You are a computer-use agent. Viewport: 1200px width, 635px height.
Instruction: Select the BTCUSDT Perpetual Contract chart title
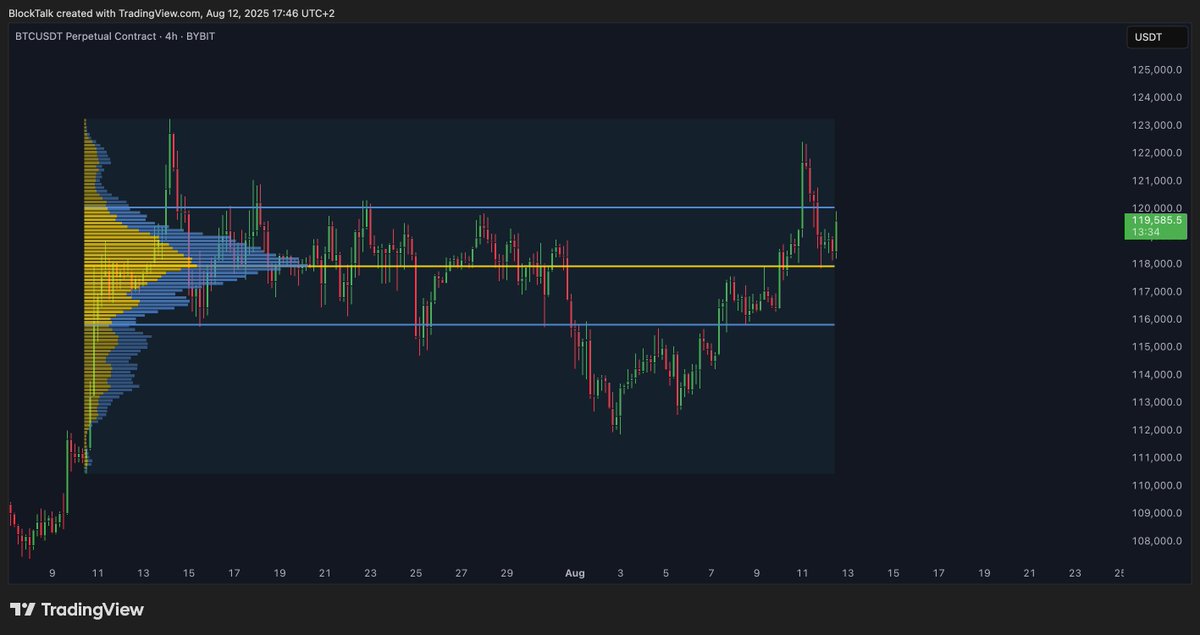click(x=115, y=36)
